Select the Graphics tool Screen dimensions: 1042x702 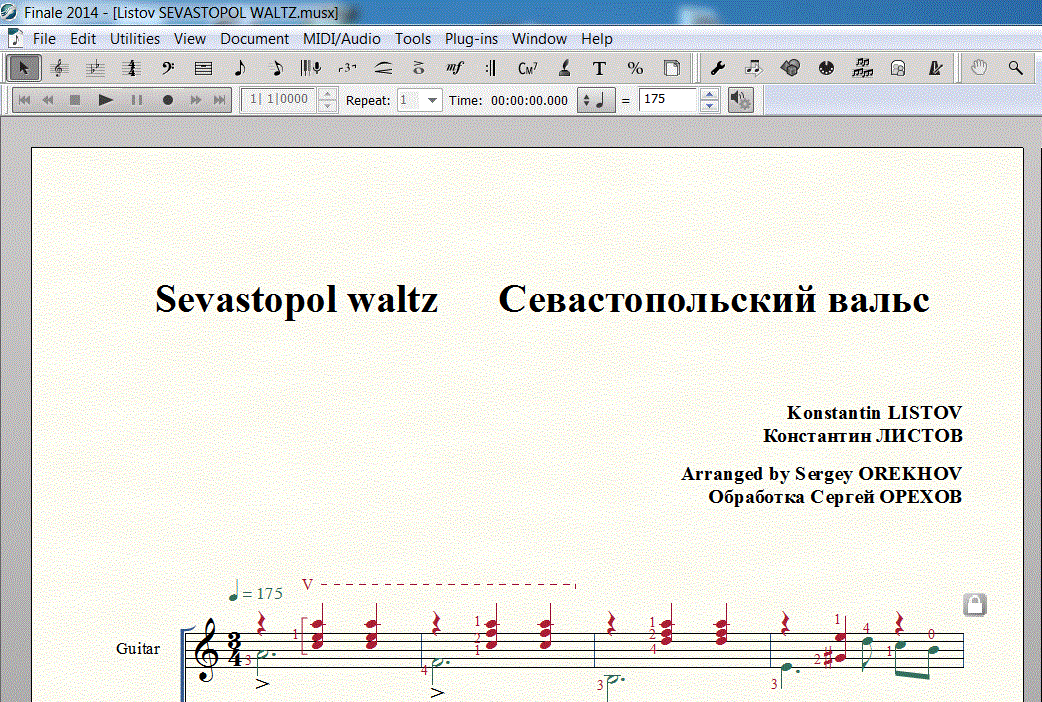[790, 68]
